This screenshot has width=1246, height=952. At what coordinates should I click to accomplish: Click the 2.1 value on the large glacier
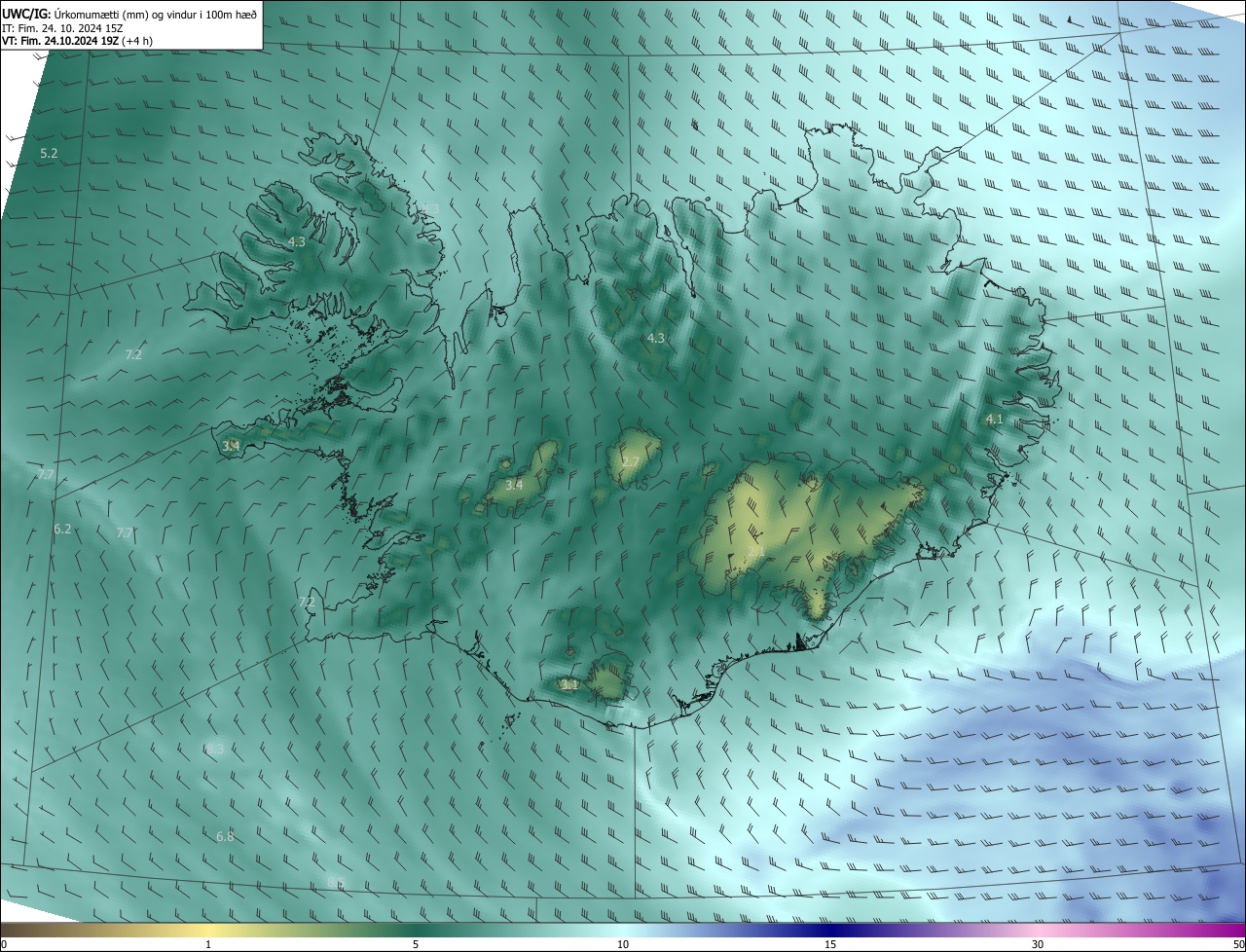pos(756,552)
